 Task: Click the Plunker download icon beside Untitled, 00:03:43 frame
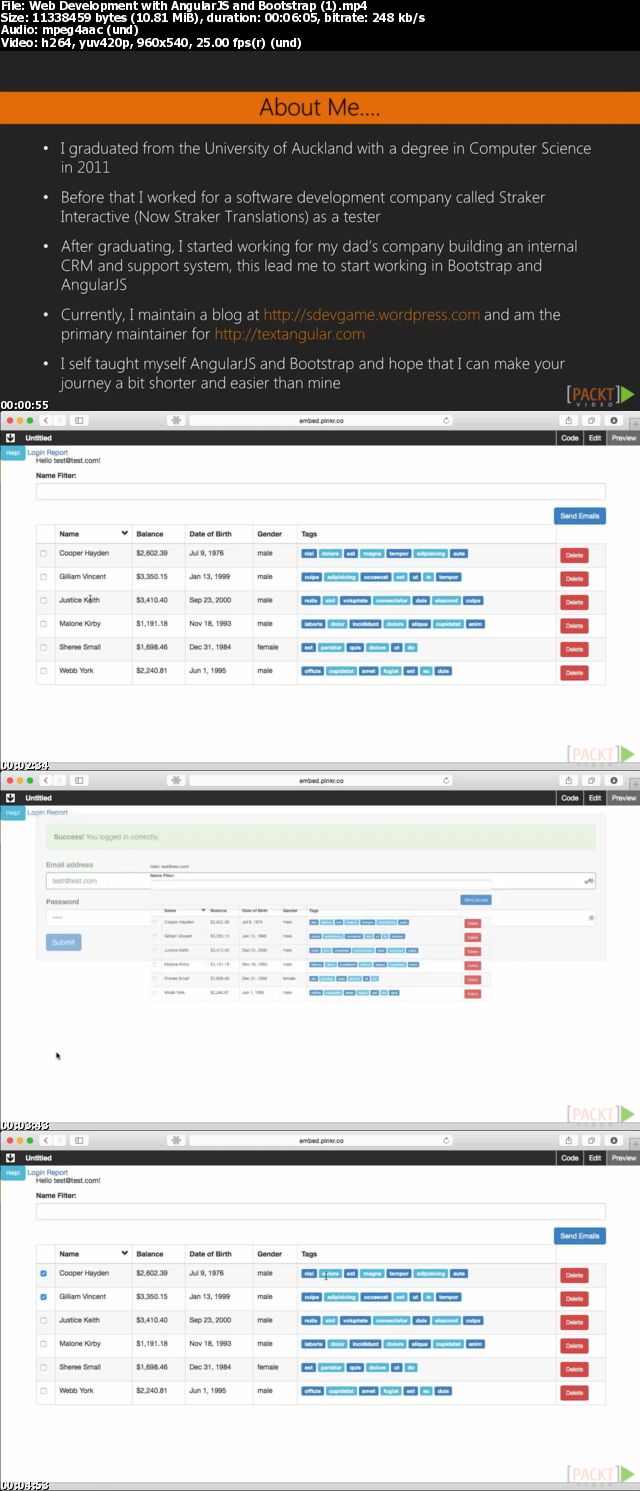10,798
